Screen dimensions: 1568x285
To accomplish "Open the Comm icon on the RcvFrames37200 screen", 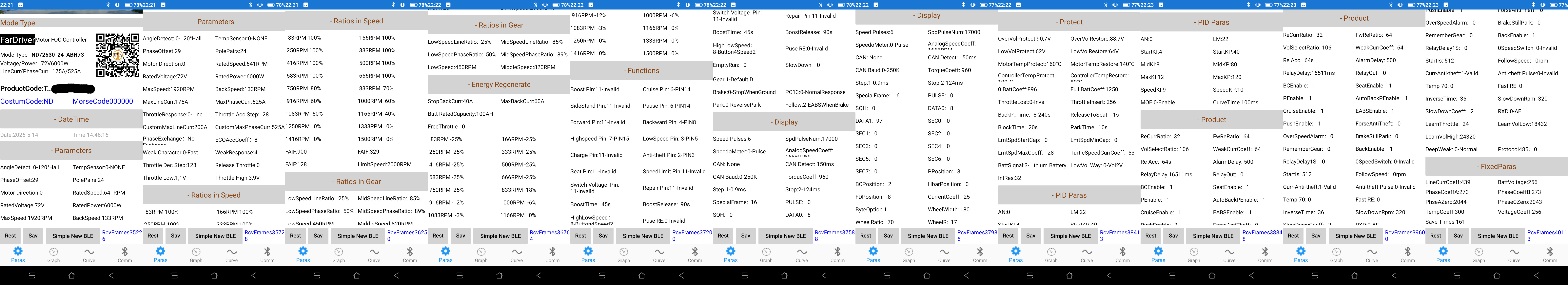I will (x=695, y=252).
